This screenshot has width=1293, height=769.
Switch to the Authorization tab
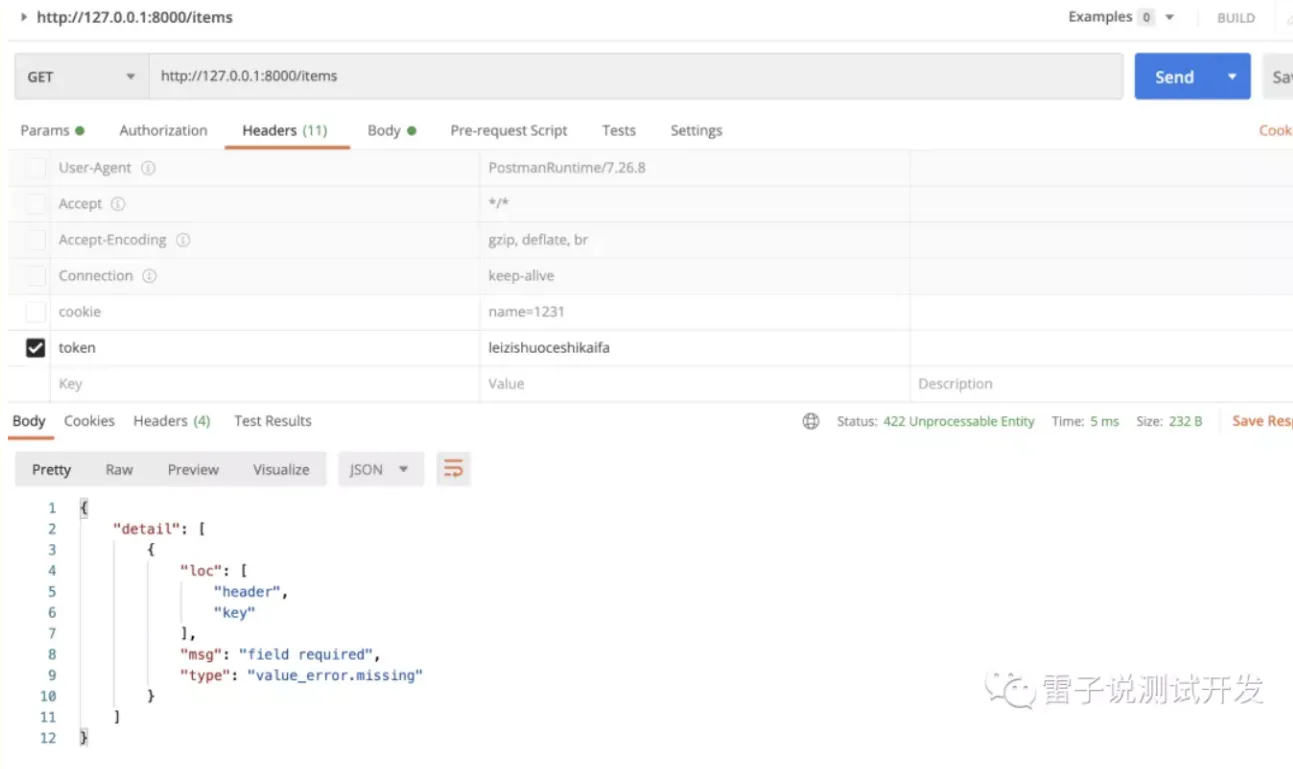tap(163, 130)
